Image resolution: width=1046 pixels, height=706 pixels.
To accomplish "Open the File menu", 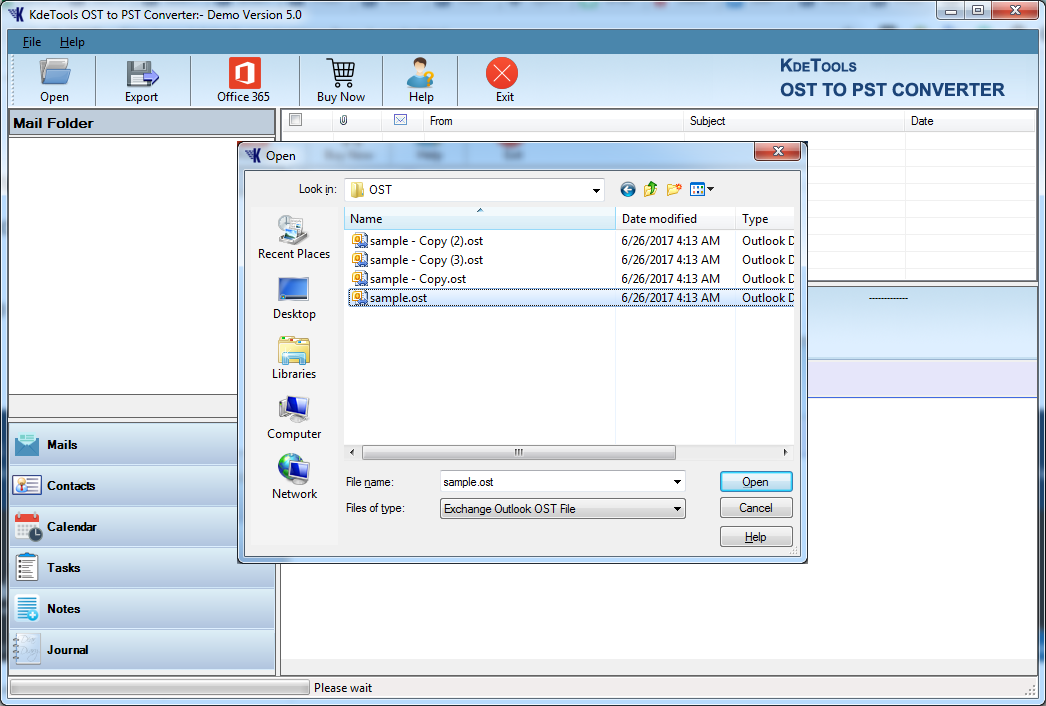I will tap(31, 42).
